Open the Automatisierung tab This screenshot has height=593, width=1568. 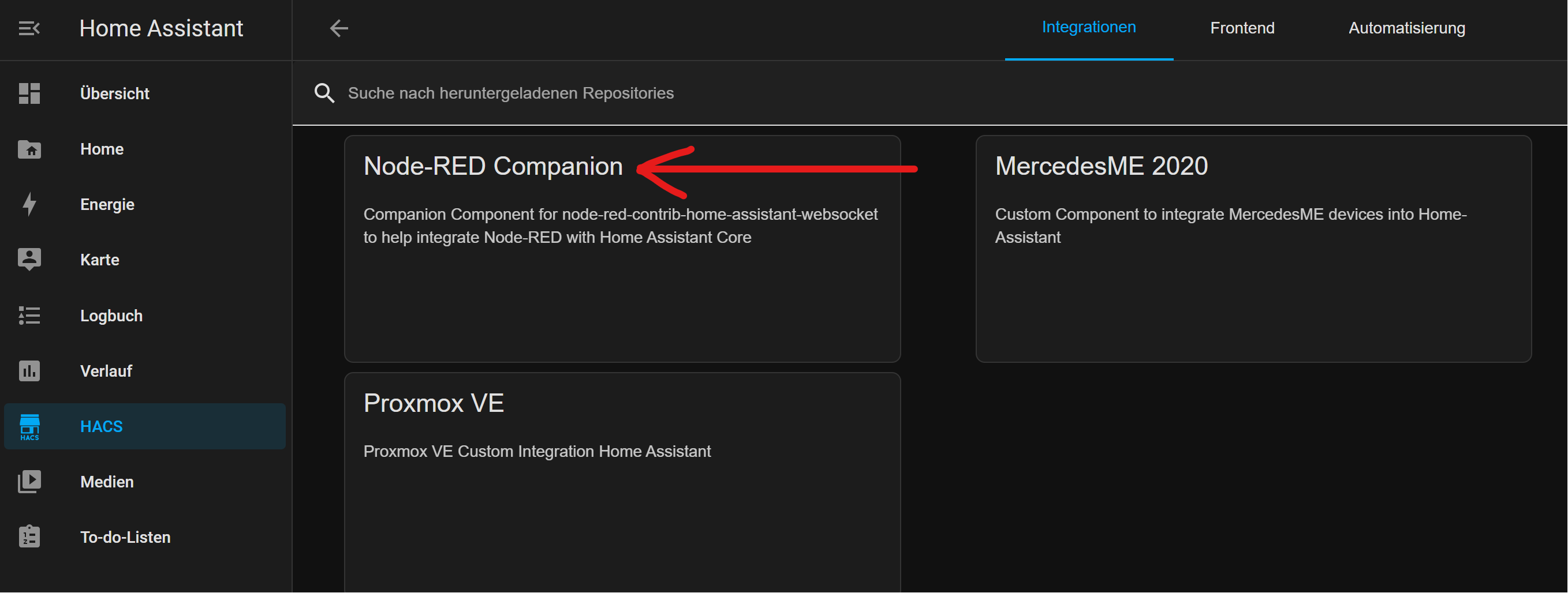pos(1406,29)
